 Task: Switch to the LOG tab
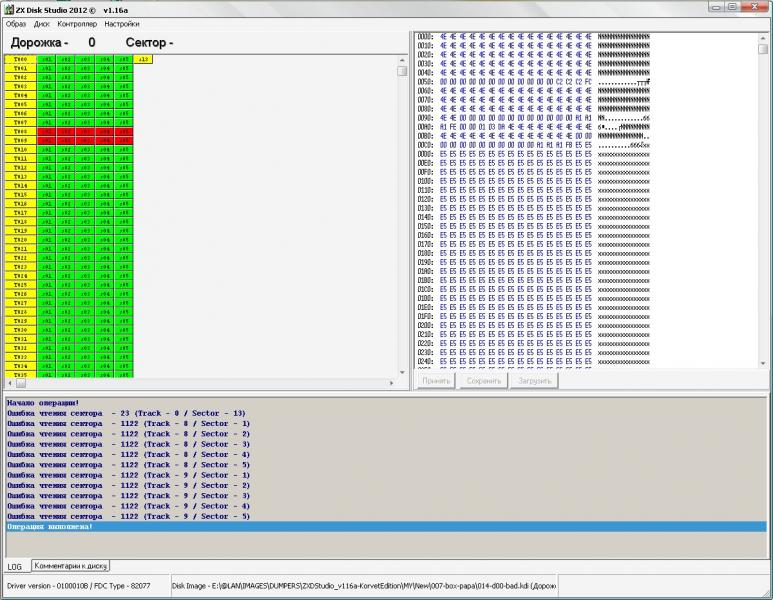(15, 566)
